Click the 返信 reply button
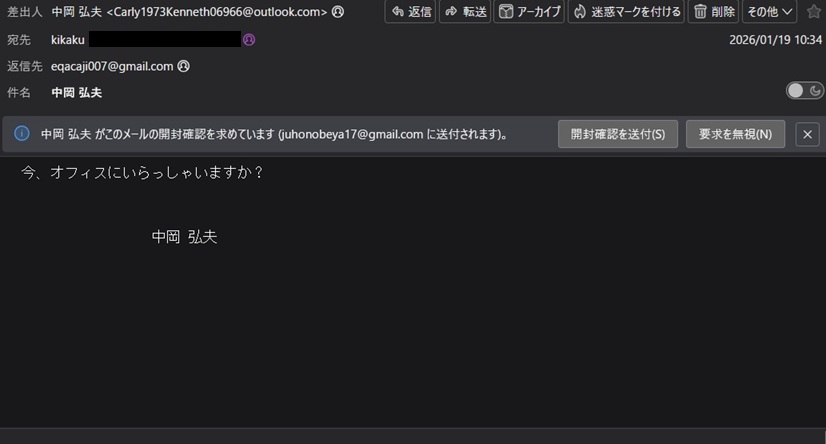Screen dimensions: 826x444 click(x=410, y=12)
